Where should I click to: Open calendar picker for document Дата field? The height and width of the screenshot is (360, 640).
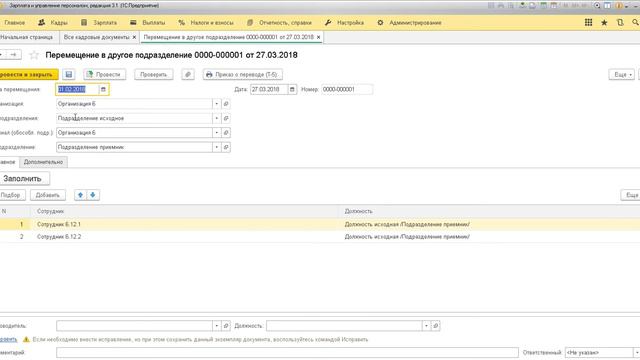click(x=292, y=89)
